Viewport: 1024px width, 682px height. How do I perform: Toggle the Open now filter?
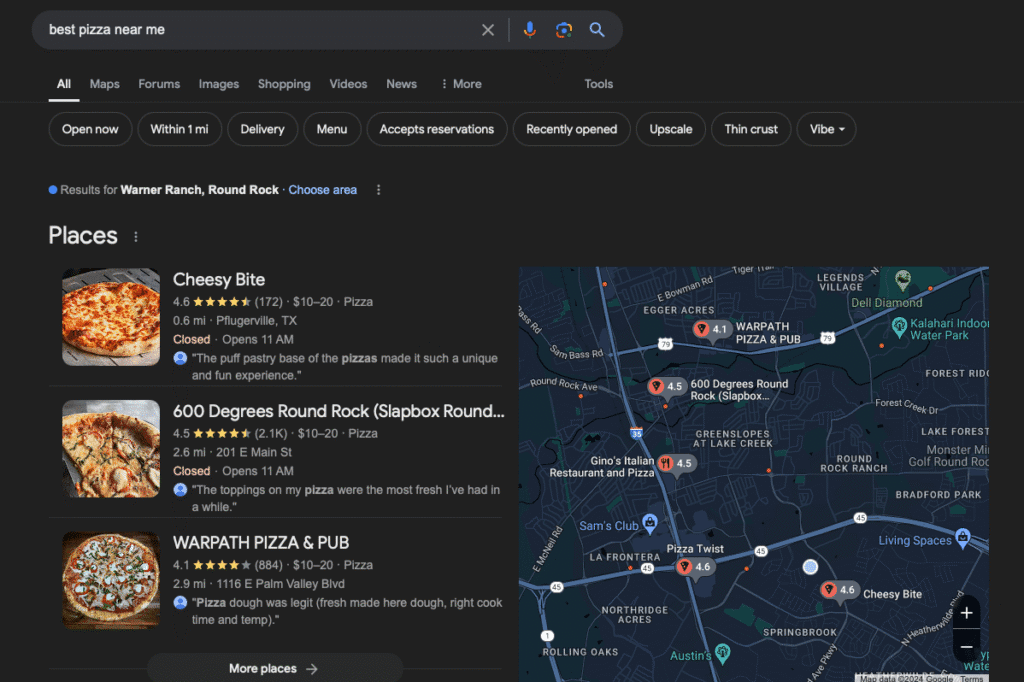click(90, 129)
